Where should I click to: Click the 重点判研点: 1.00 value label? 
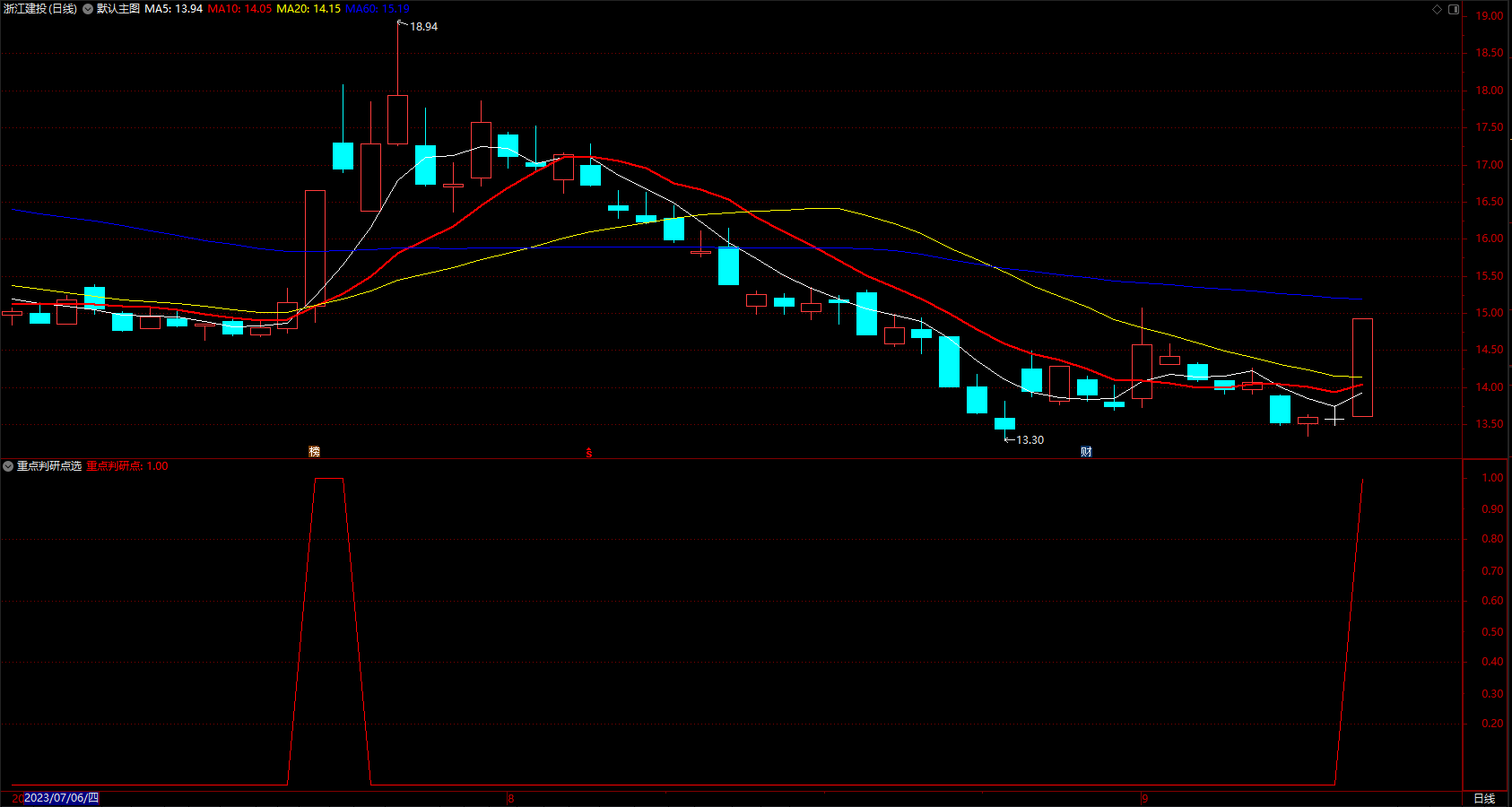click(x=127, y=466)
